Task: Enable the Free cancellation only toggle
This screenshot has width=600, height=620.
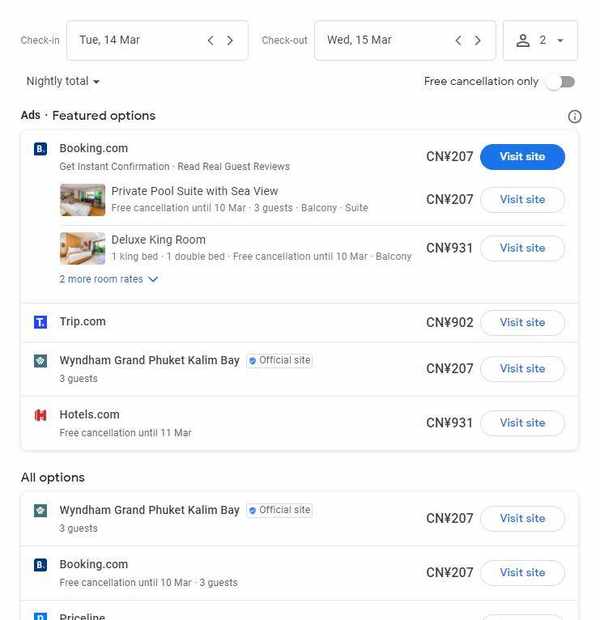Action: tap(560, 82)
